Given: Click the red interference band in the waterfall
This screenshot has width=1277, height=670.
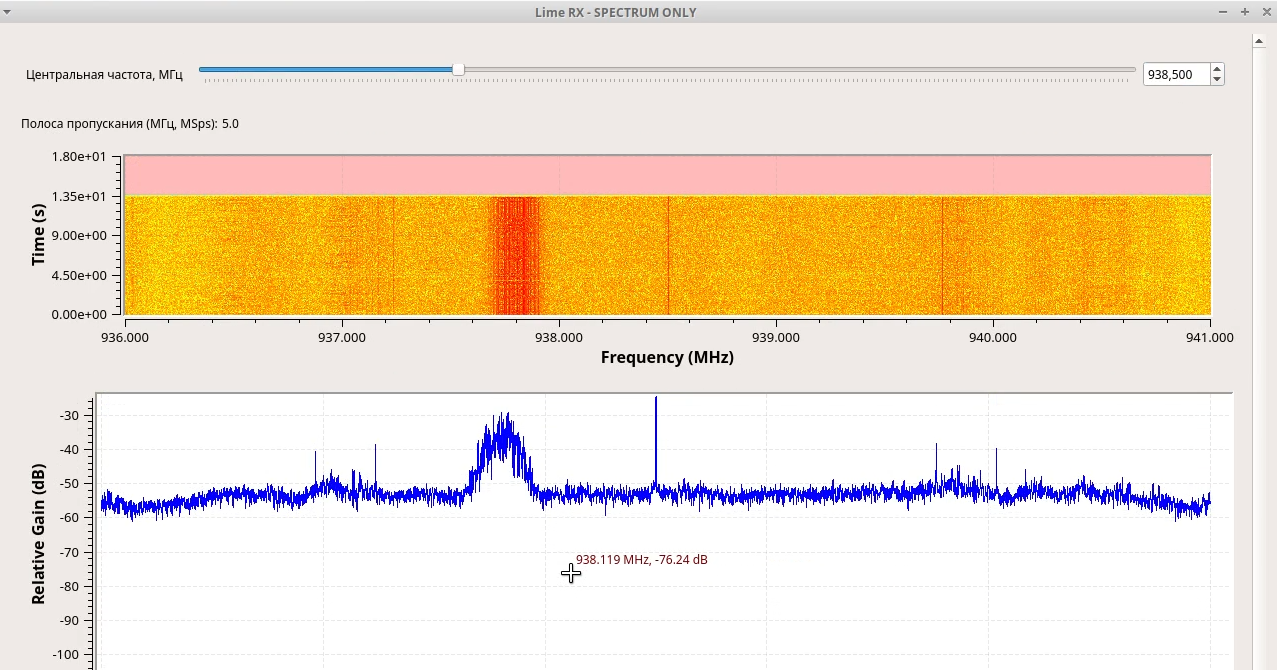Looking at the screenshot, I should 515,250.
